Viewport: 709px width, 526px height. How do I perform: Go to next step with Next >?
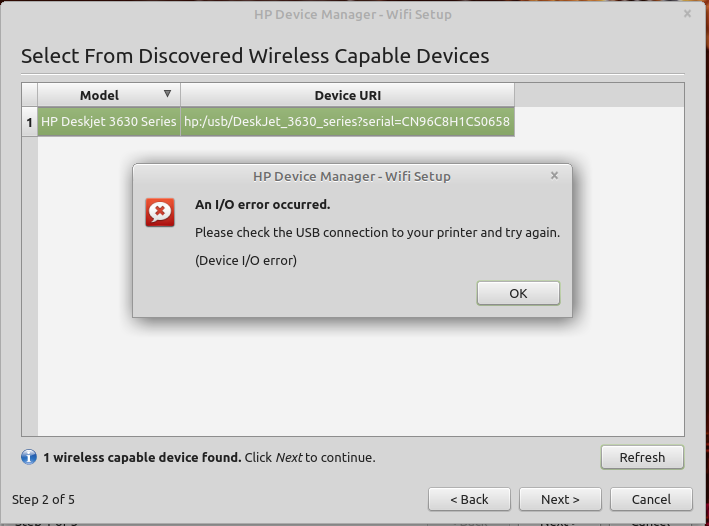[x=560, y=499]
